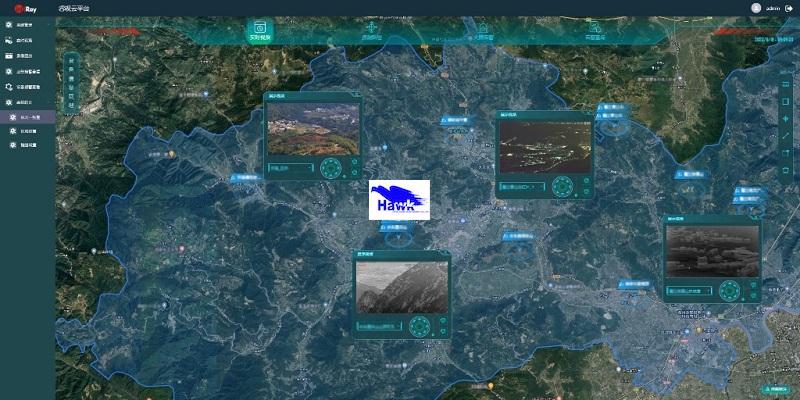The width and height of the screenshot is (800, 400).
Task: Click the admin username in the header
Action: (x=772, y=8)
